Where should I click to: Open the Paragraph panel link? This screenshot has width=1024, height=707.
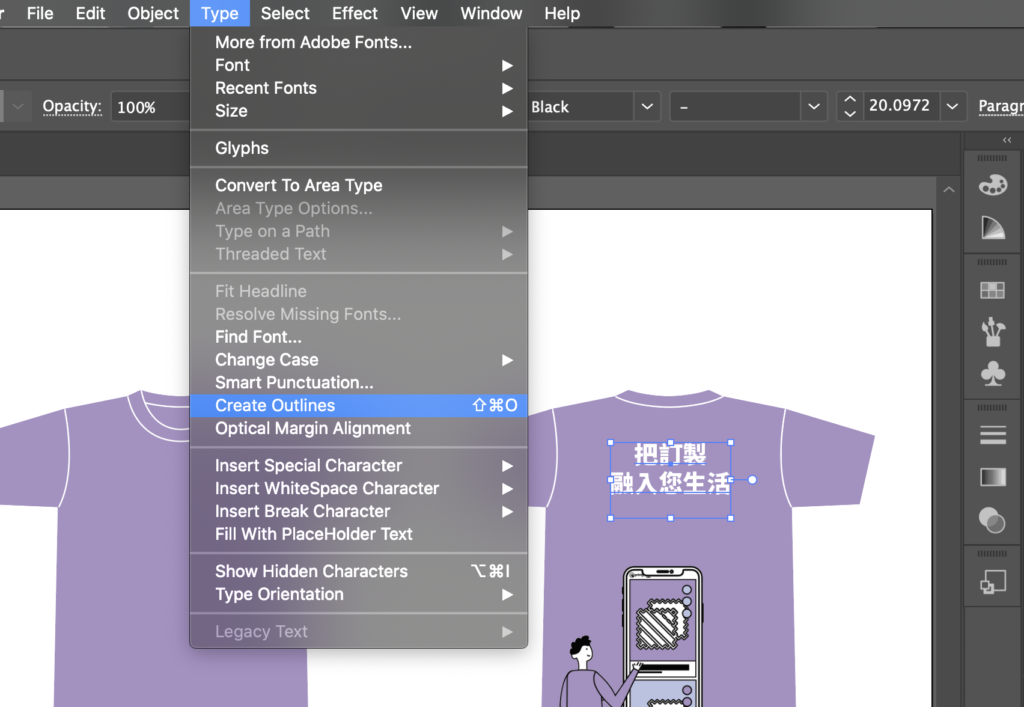(1000, 106)
